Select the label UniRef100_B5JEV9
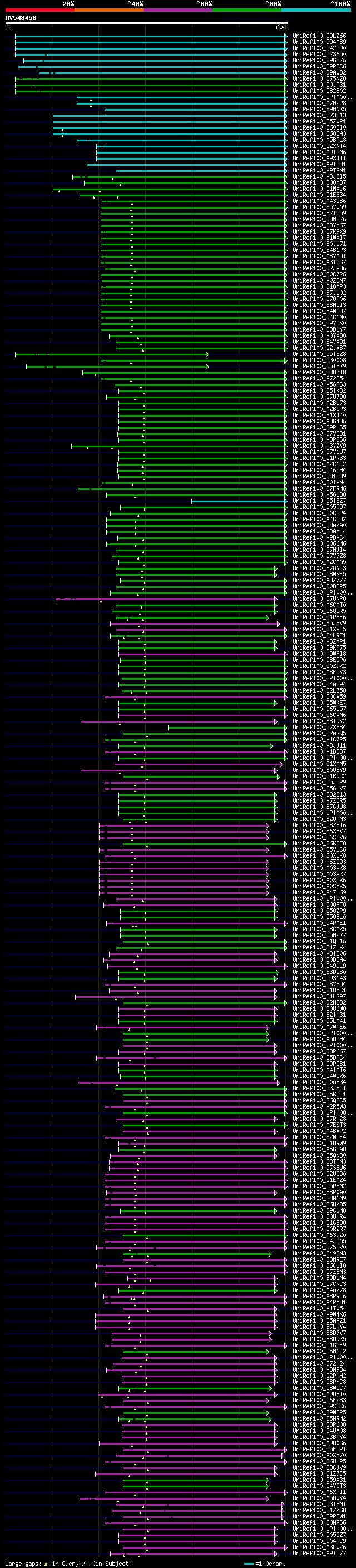The height and width of the screenshot is (1568, 356). point(319,624)
